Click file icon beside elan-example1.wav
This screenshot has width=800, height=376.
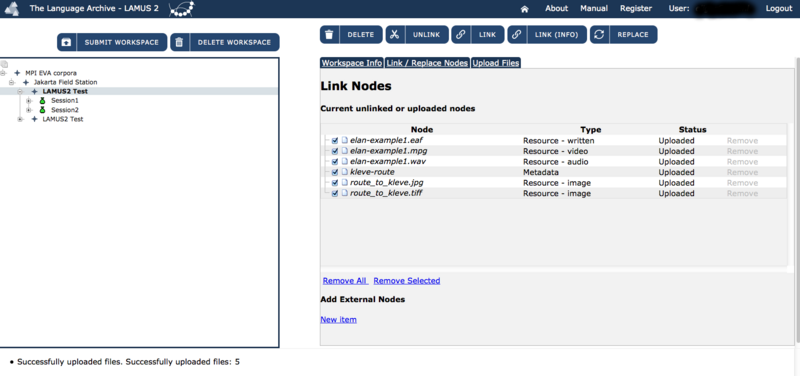pos(344,162)
